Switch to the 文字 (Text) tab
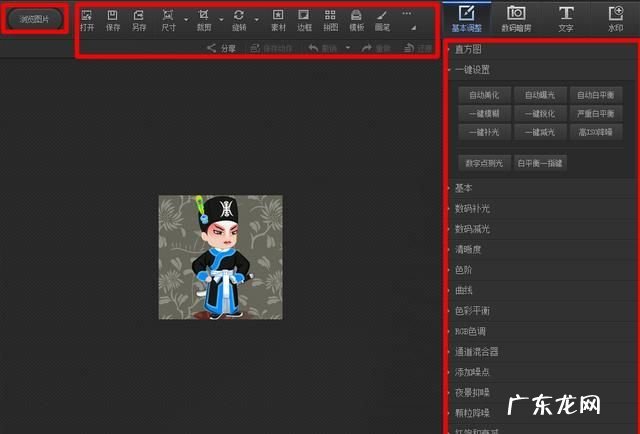Image resolution: width=640 pixels, height=434 pixels. (x=566, y=18)
